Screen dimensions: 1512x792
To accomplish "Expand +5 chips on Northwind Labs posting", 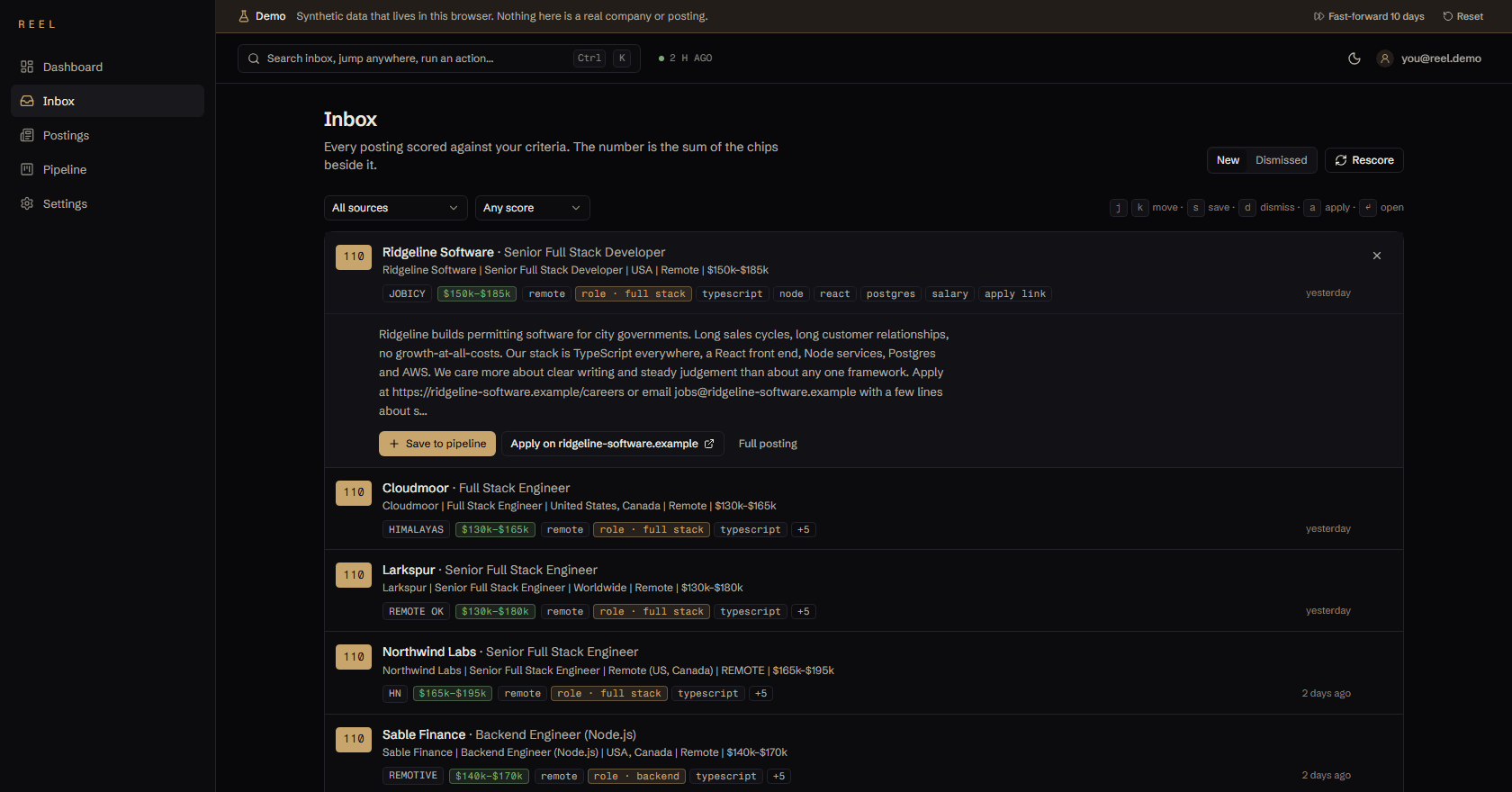I will pyautogui.click(x=761, y=693).
